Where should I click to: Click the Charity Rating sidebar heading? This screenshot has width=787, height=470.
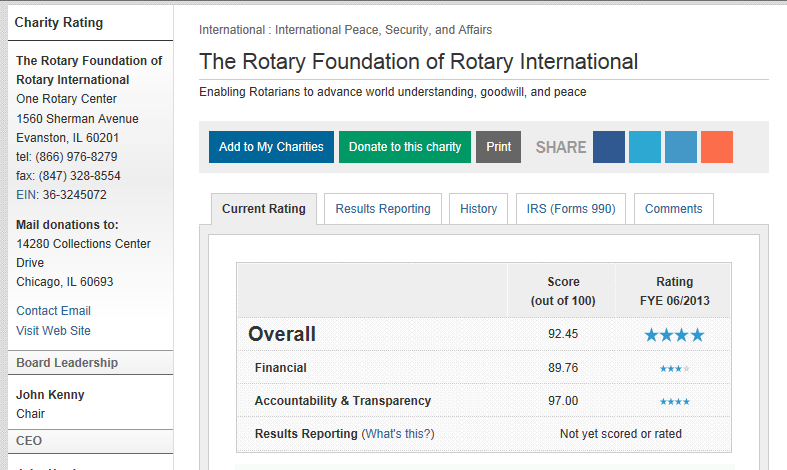[x=59, y=23]
